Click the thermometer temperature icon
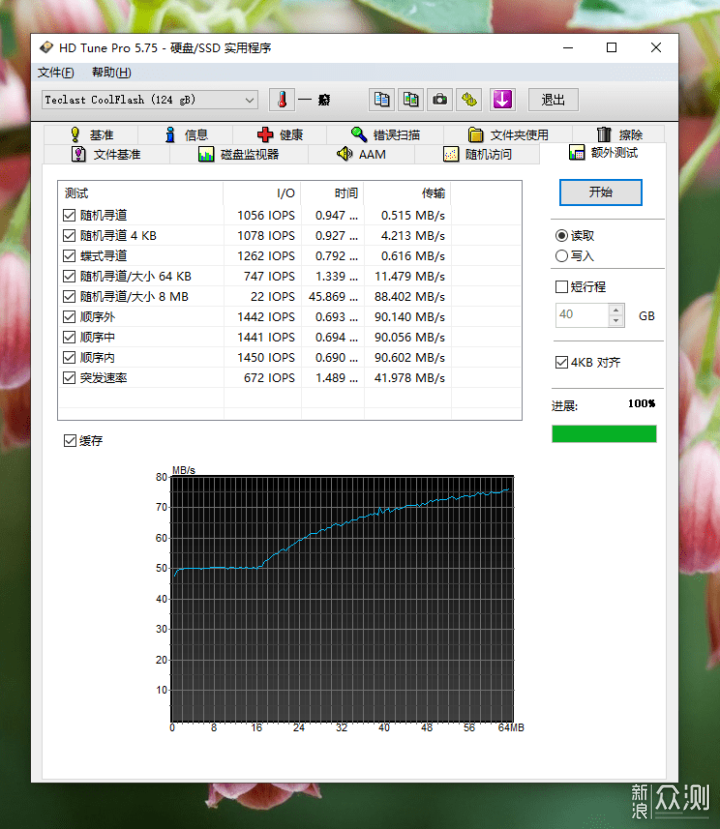 [x=282, y=99]
